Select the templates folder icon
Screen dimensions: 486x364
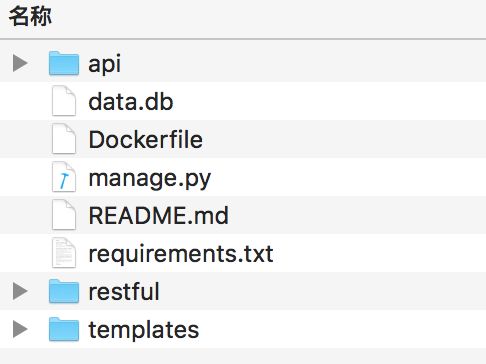64,329
